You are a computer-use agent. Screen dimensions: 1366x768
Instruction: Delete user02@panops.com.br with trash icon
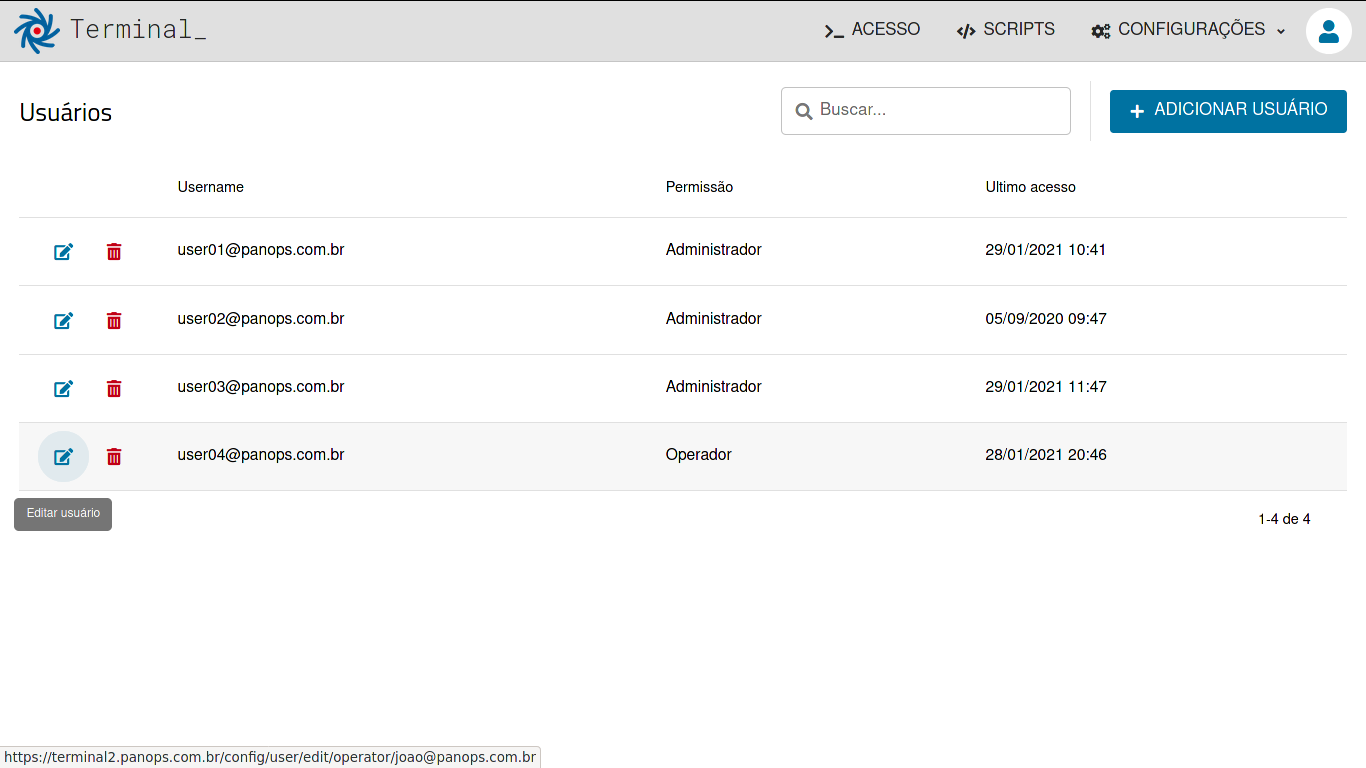pyautogui.click(x=114, y=320)
